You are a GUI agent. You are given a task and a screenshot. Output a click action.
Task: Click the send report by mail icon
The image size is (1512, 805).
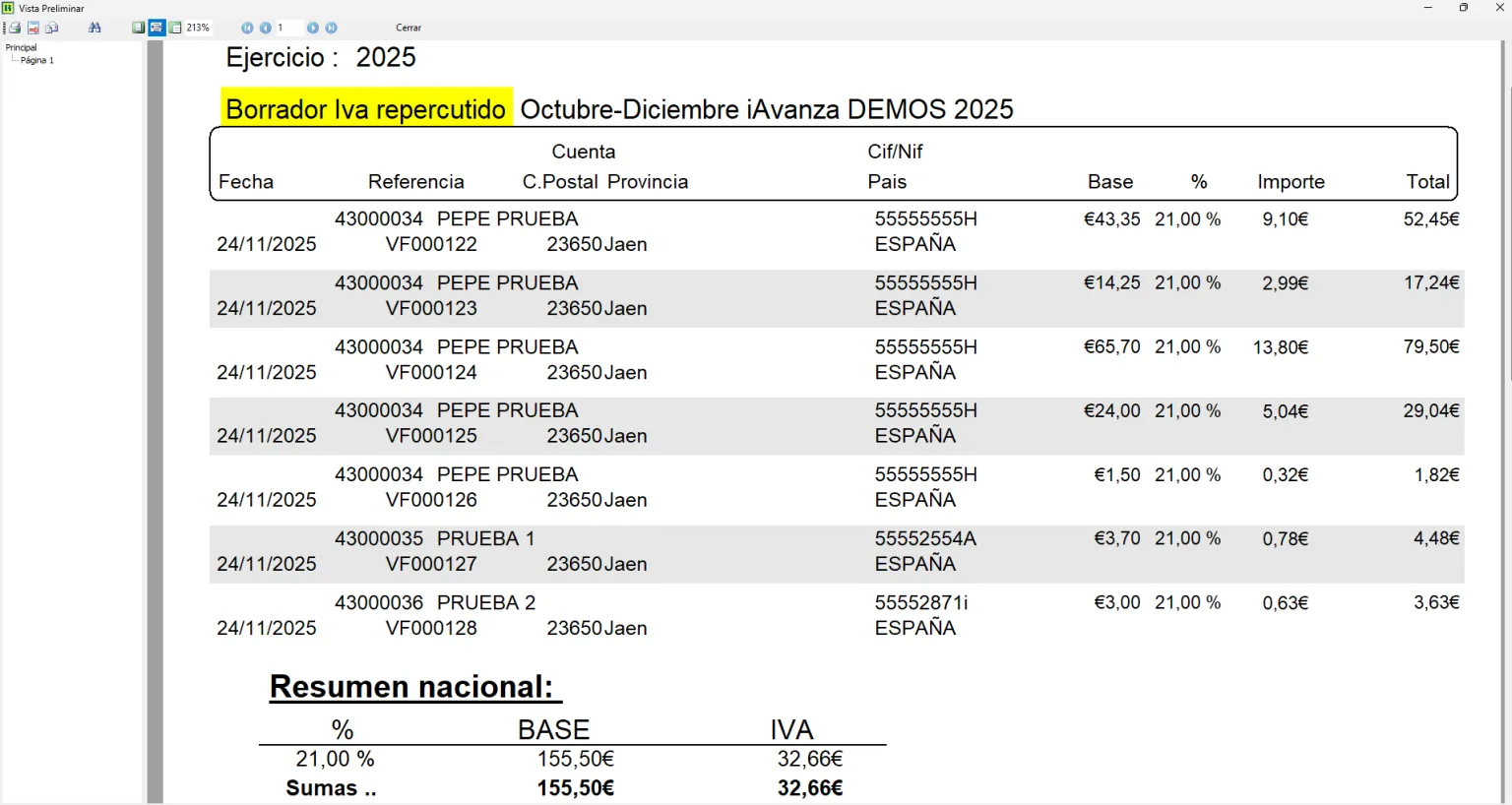click(51, 28)
